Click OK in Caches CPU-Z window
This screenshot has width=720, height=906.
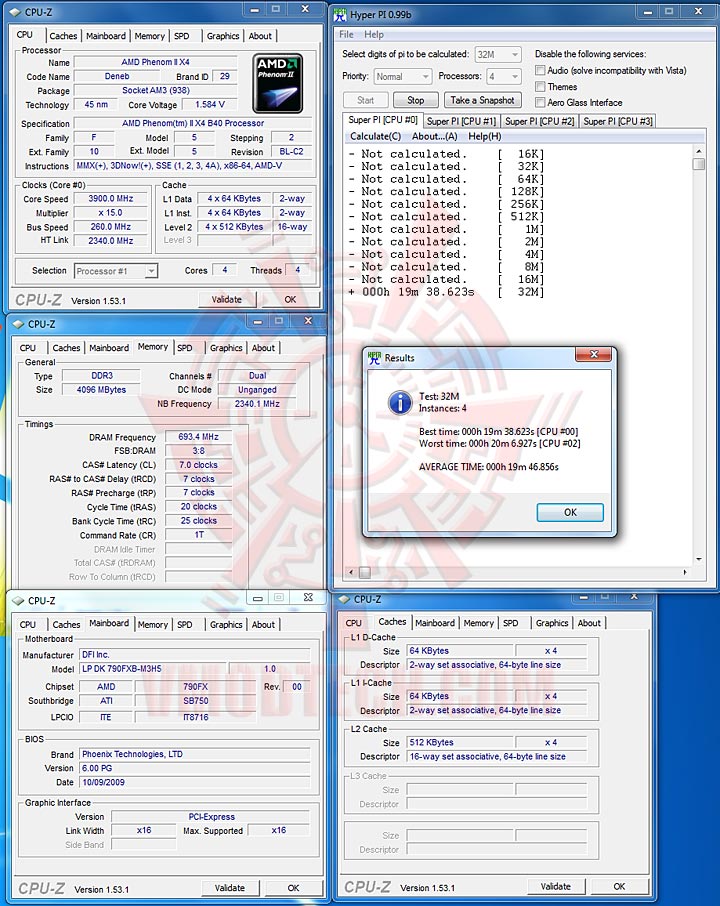[x=619, y=886]
